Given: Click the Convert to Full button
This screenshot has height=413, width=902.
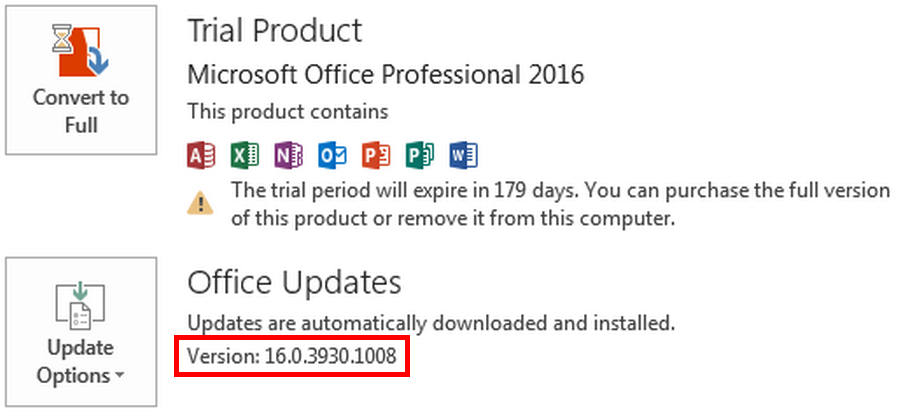Looking at the screenshot, I should tap(81, 80).
